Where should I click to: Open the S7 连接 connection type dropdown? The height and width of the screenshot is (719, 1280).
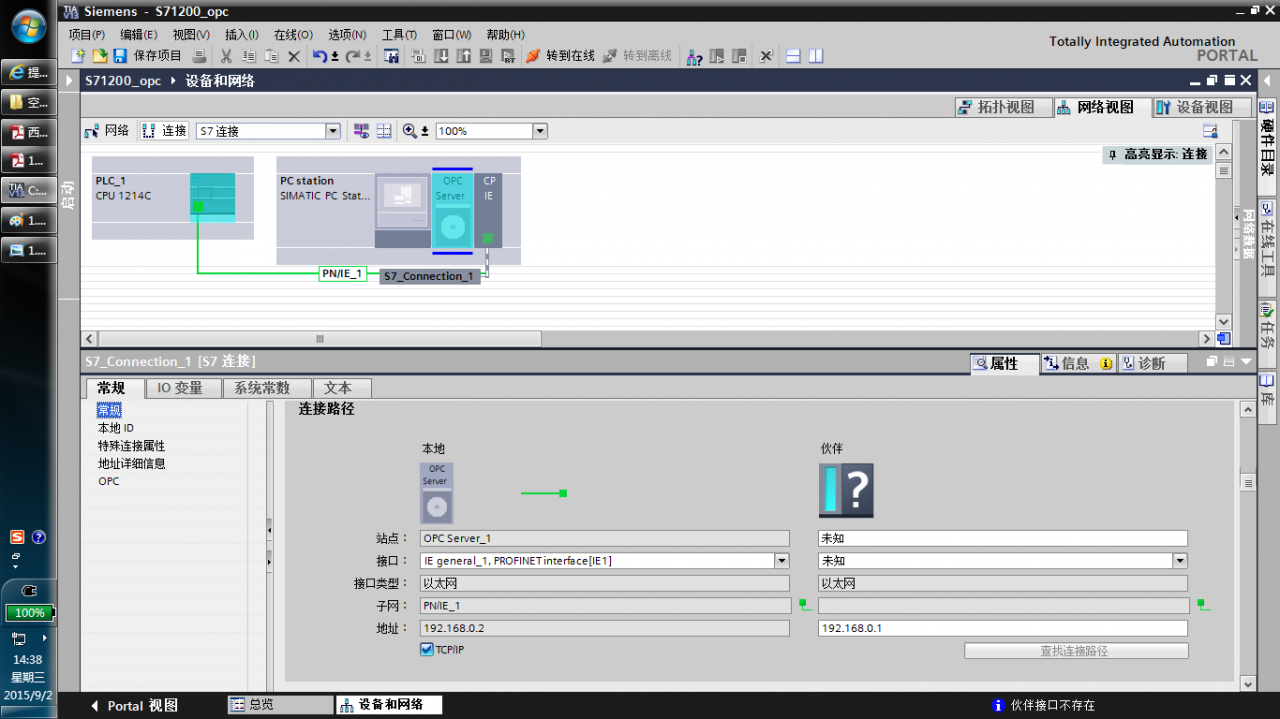click(x=333, y=131)
